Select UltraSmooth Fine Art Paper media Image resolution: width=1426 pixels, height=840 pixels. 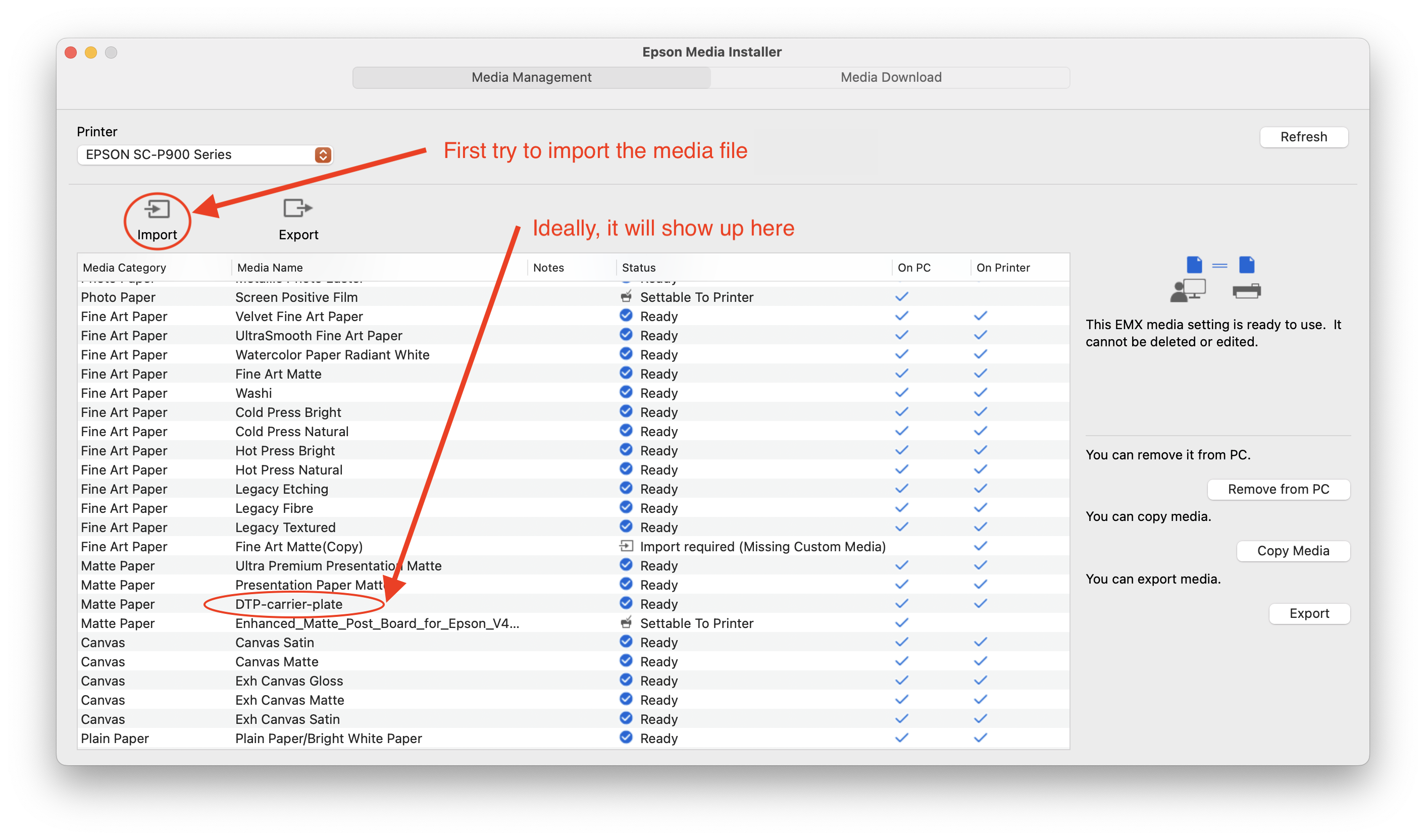point(573,336)
